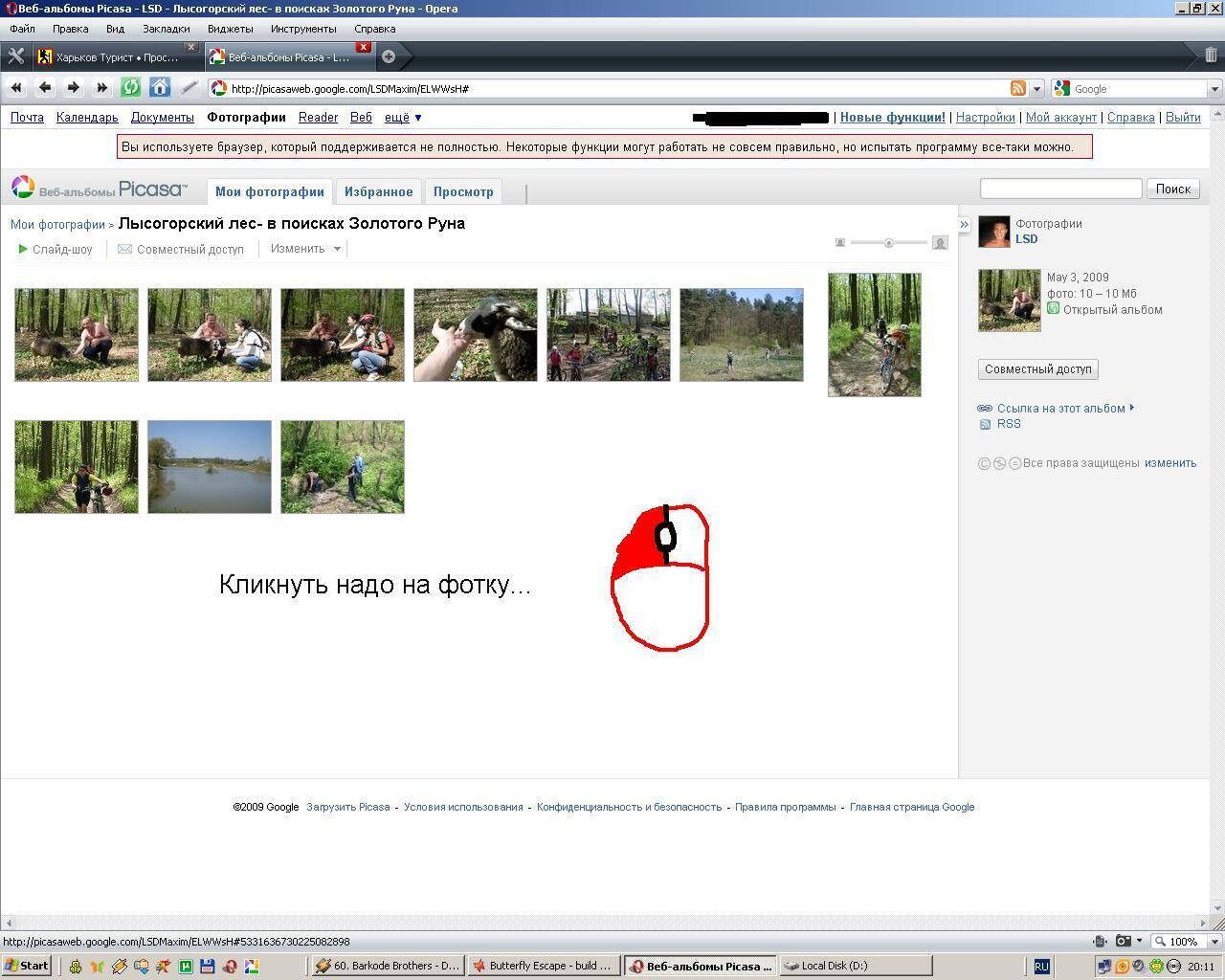Start slideshow with the Слайд-шоу play icon
Screen dimensions: 1225x980
point(23,249)
